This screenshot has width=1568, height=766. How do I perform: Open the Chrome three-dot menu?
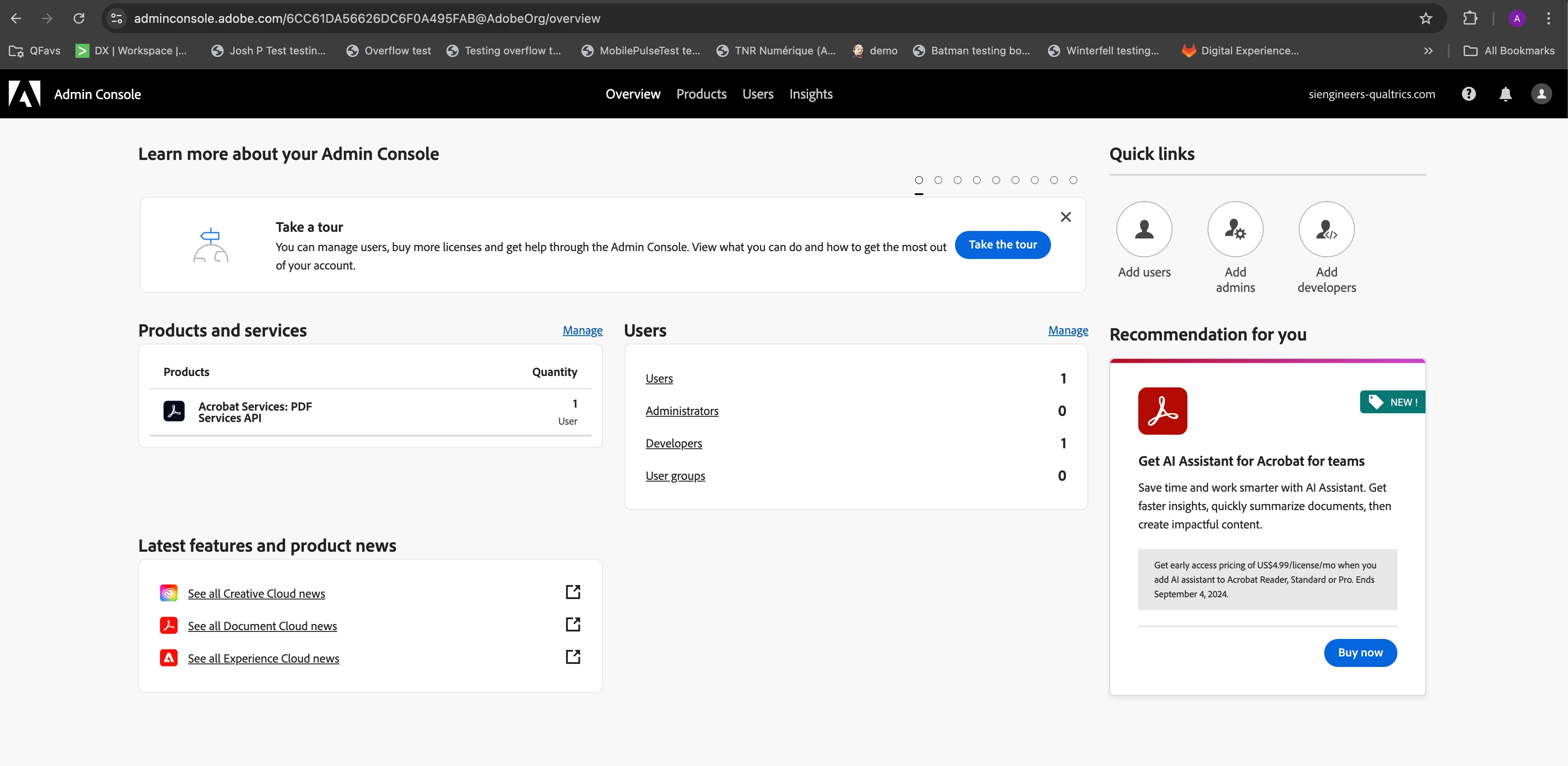(x=1549, y=18)
